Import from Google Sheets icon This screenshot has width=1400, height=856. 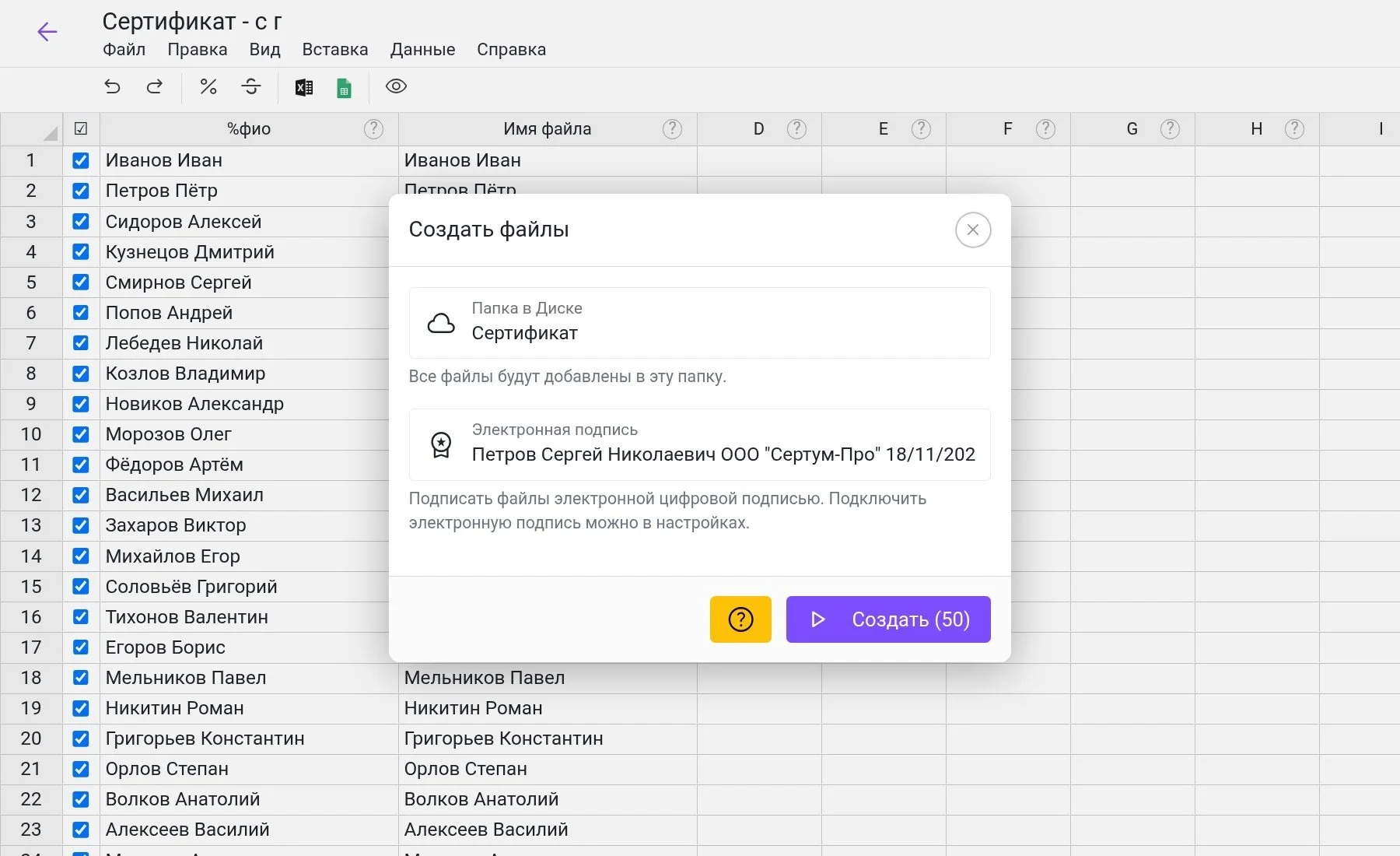coord(344,88)
